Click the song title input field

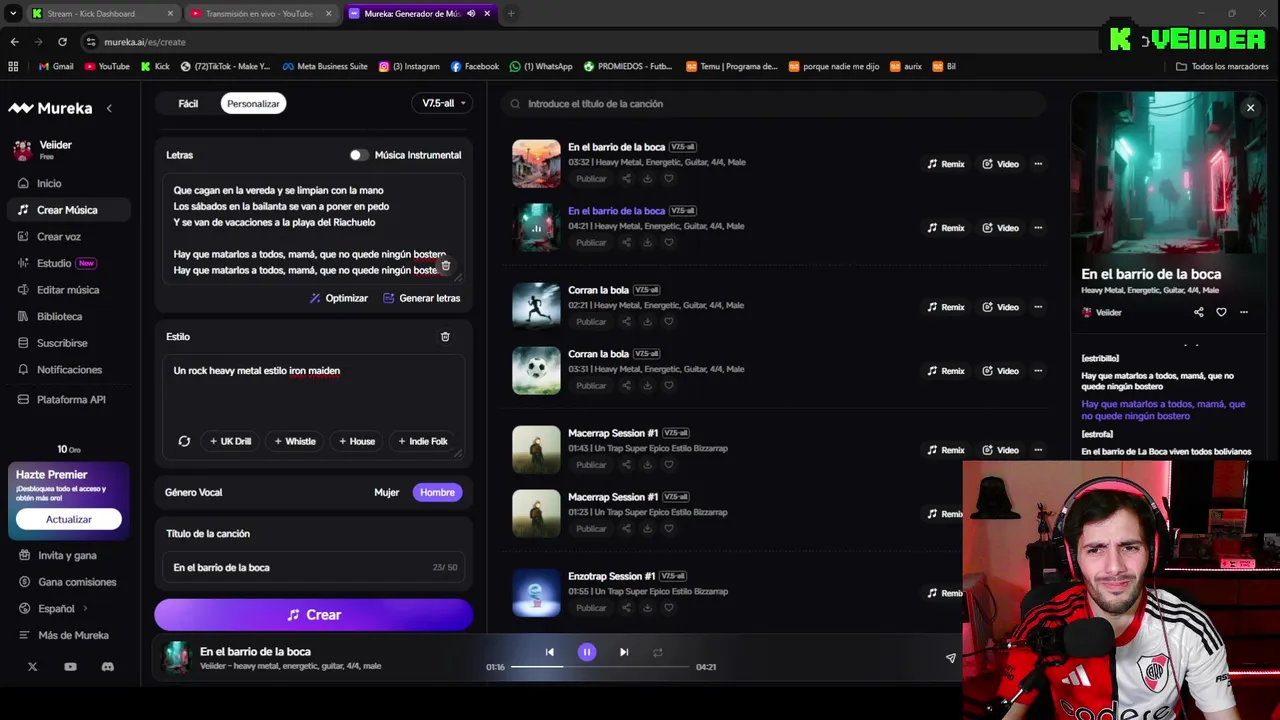pyautogui.click(x=315, y=567)
